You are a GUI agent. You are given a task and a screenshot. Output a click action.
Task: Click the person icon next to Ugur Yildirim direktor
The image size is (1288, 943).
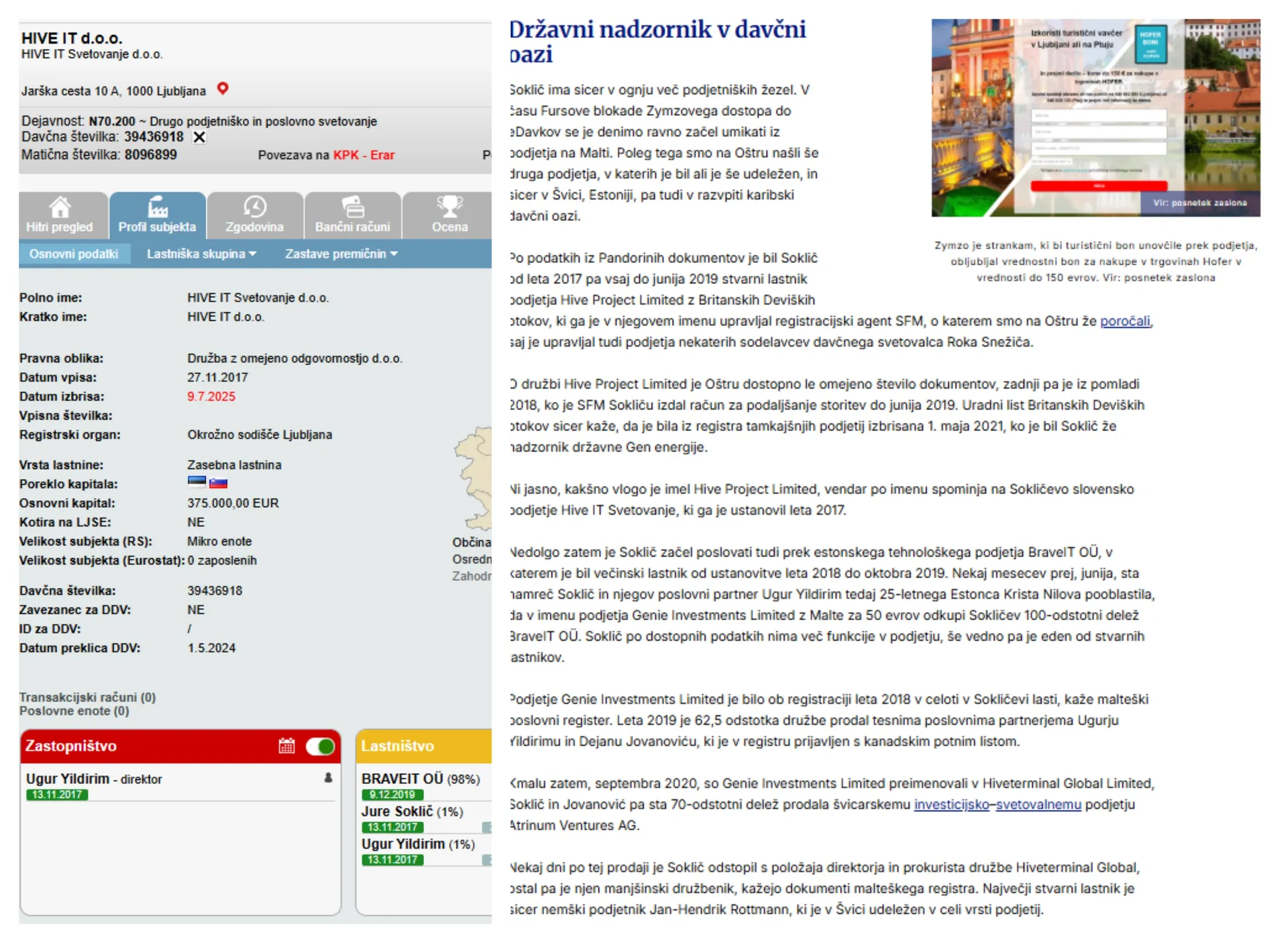[328, 777]
